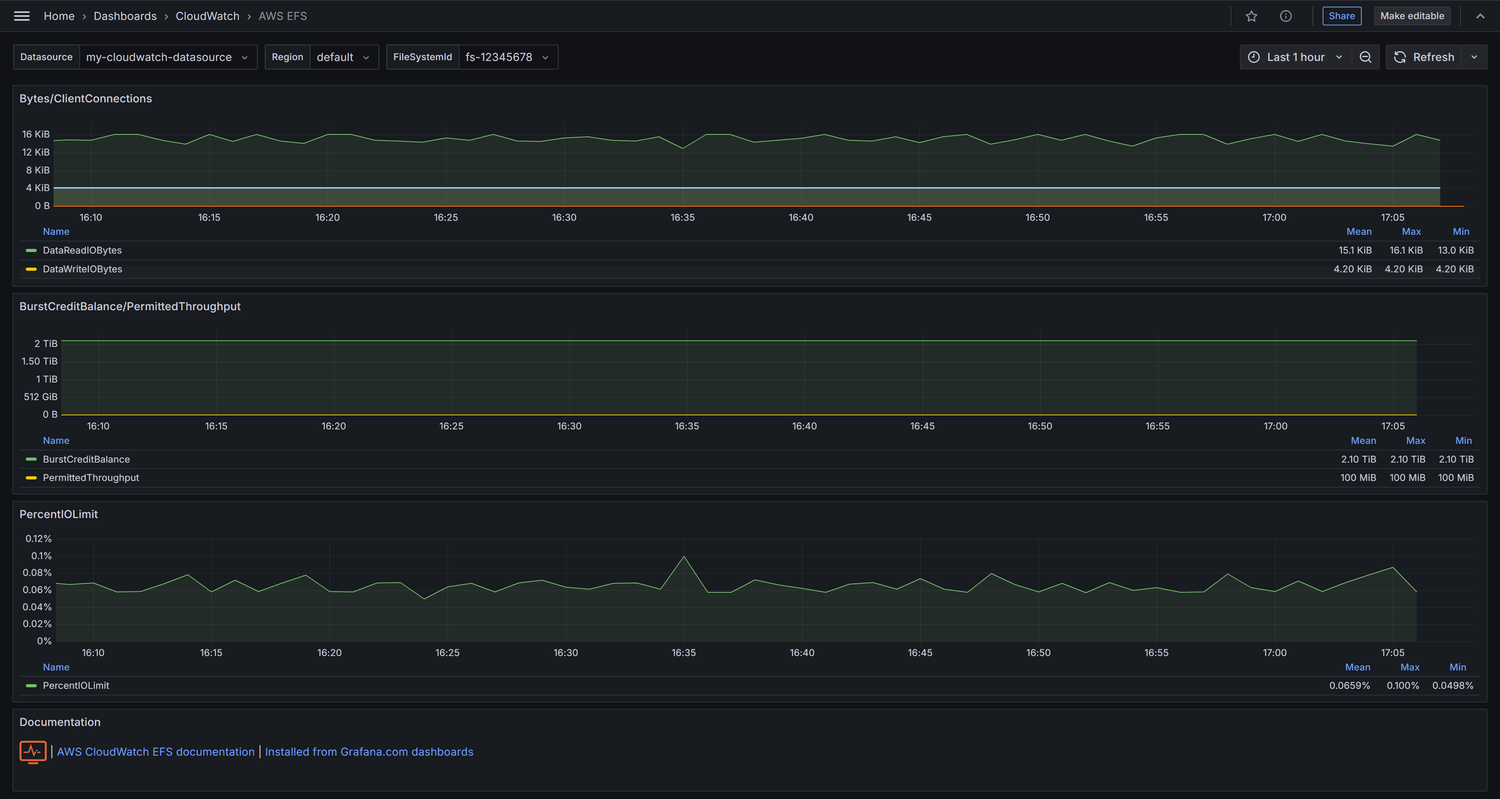Click the DataWriteIOBytes yellow color swatch
This screenshot has width=1500, height=799.
31,269
